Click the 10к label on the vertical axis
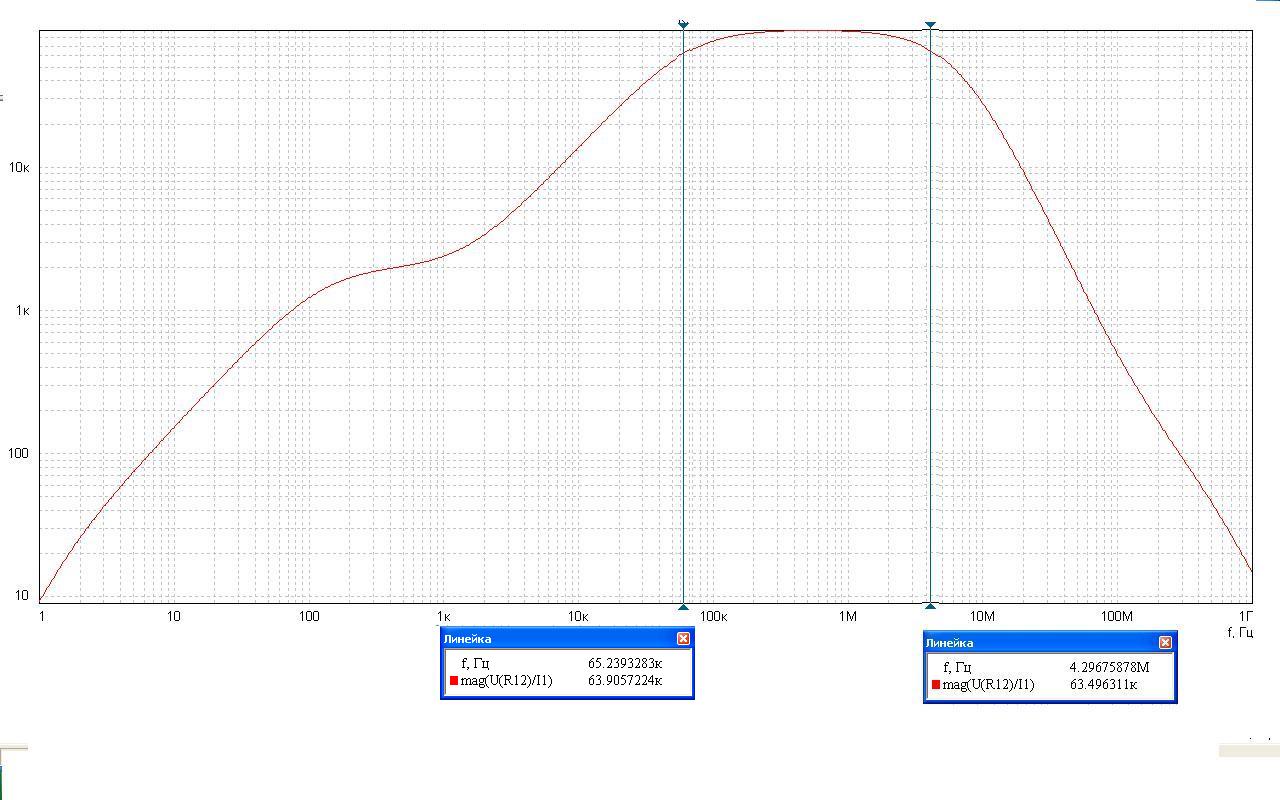 coord(20,167)
